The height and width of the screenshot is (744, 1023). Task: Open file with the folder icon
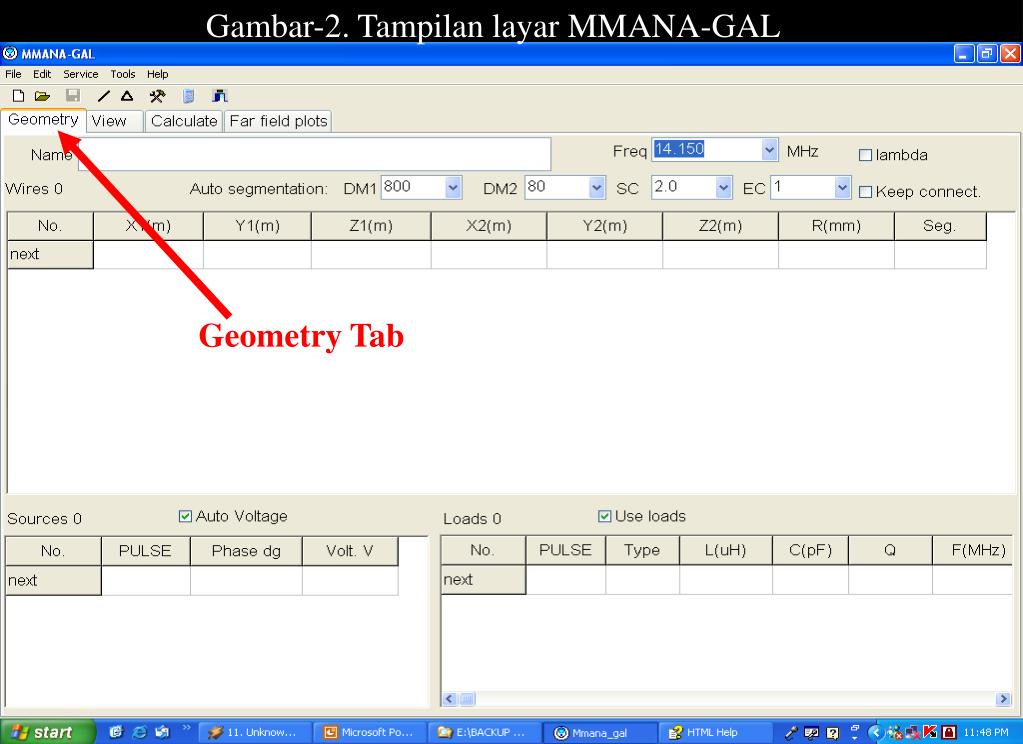pos(42,96)
